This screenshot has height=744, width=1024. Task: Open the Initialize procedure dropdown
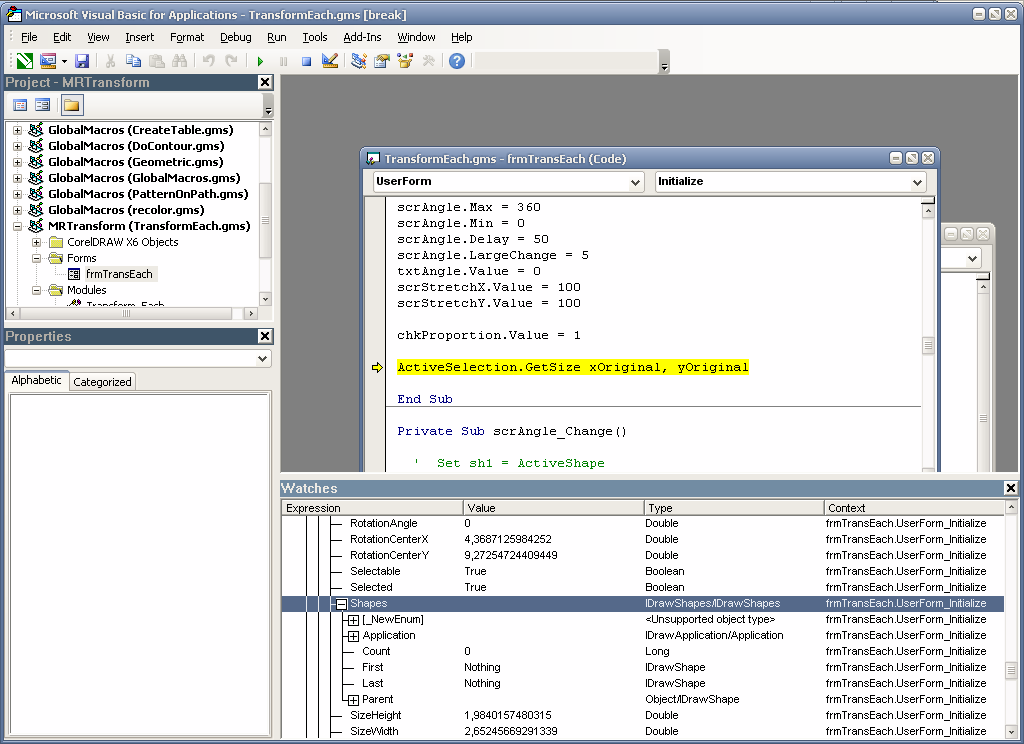point(918,183)
